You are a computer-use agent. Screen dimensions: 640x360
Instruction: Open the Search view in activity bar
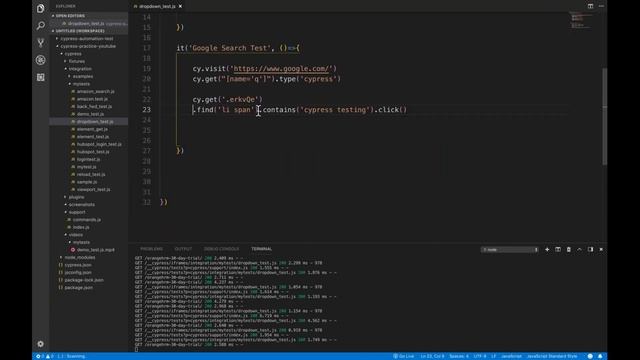40,26
